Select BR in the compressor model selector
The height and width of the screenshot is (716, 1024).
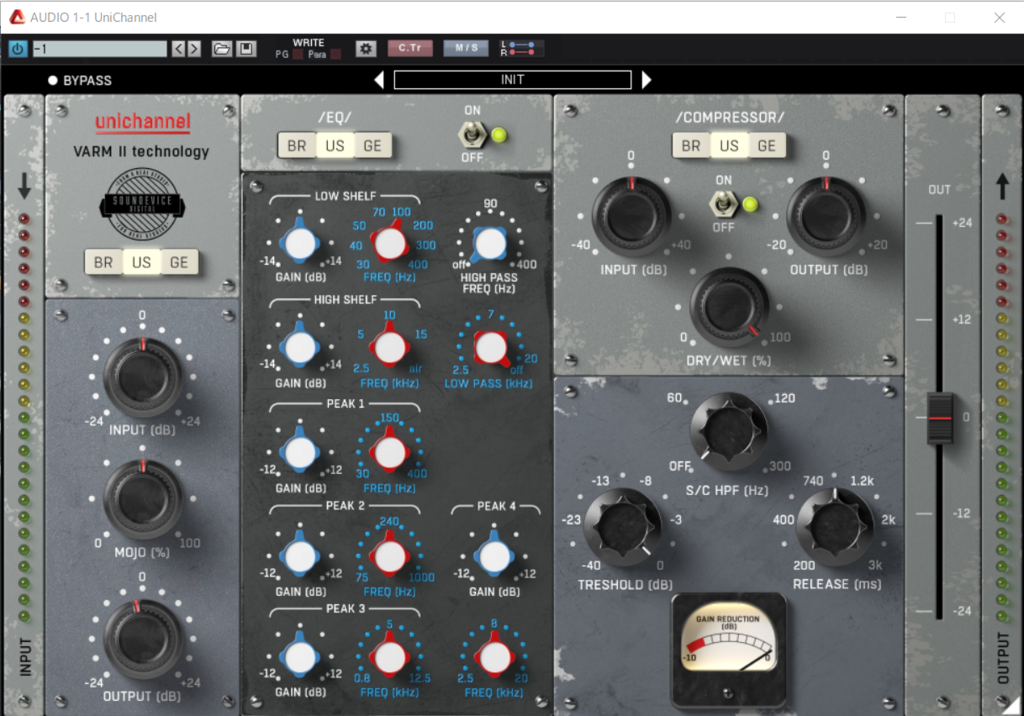pos(691,146)
